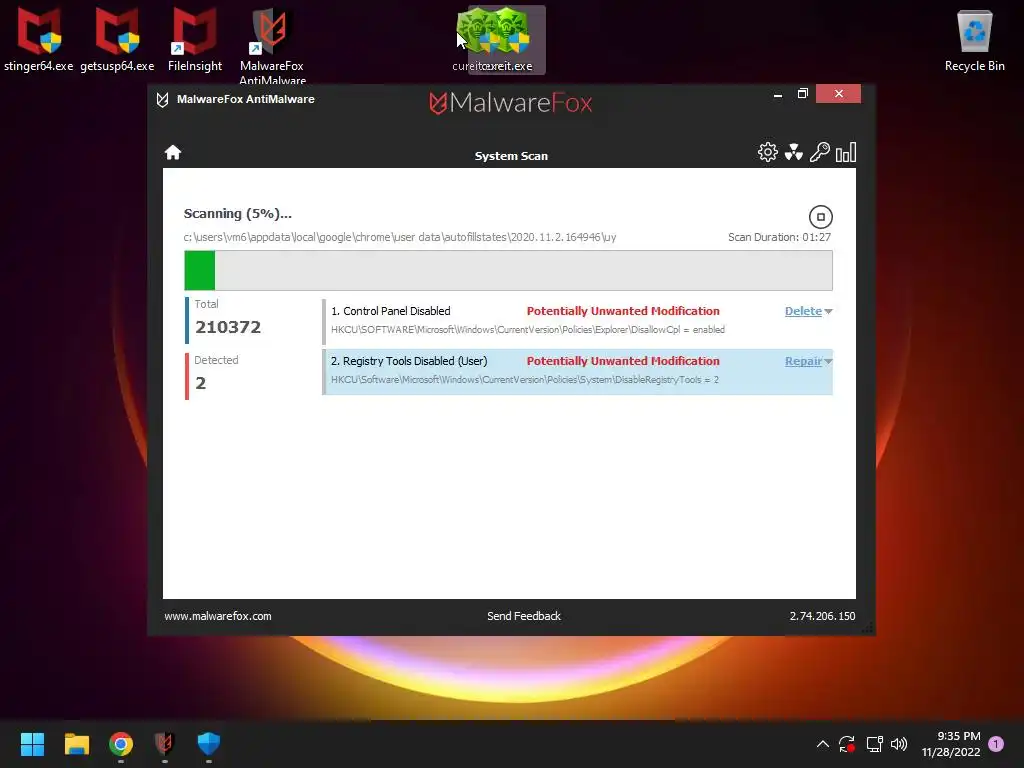
Task: Open notification badge in taskbar
Action: click(996, 744)
